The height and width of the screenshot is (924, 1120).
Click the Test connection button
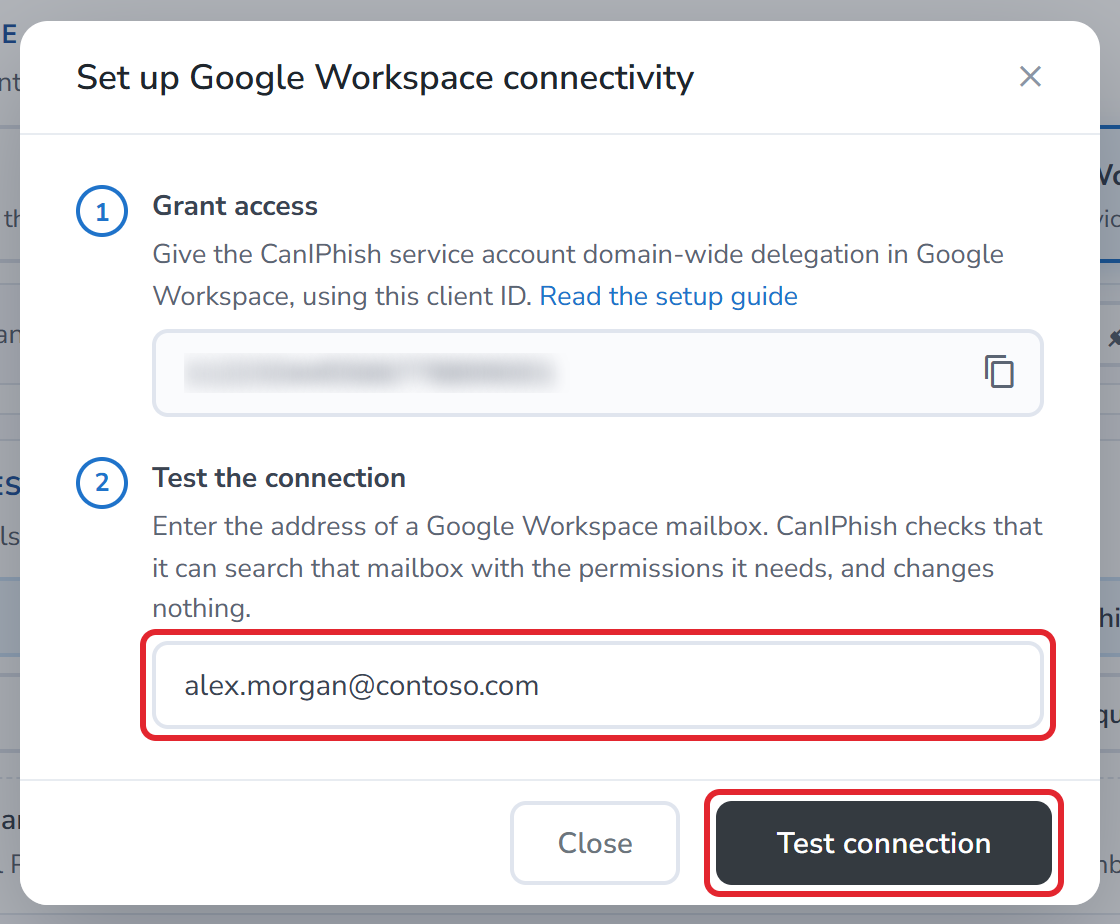pos(884,843)
